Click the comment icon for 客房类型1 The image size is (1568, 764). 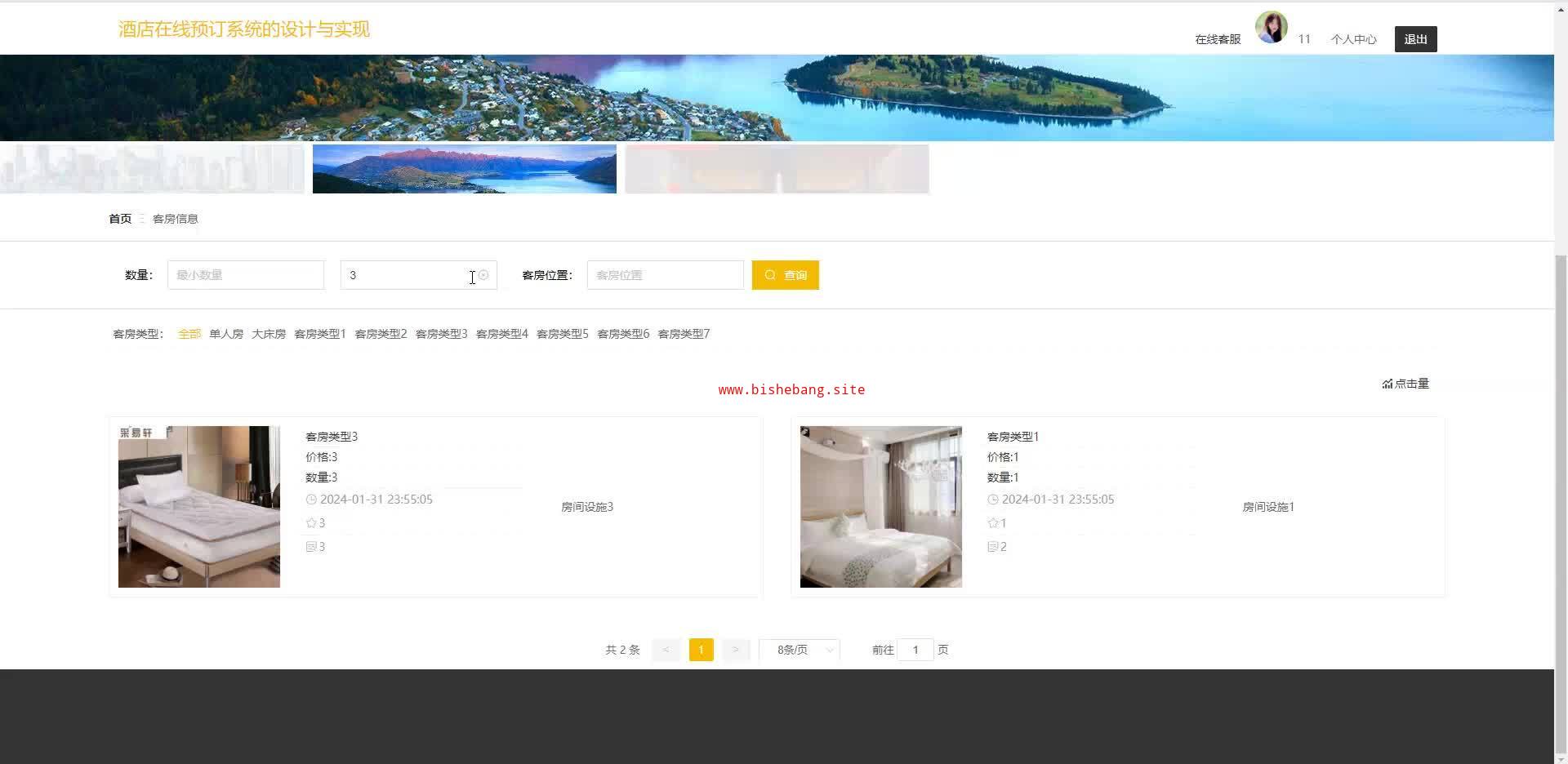click(992, 547)
